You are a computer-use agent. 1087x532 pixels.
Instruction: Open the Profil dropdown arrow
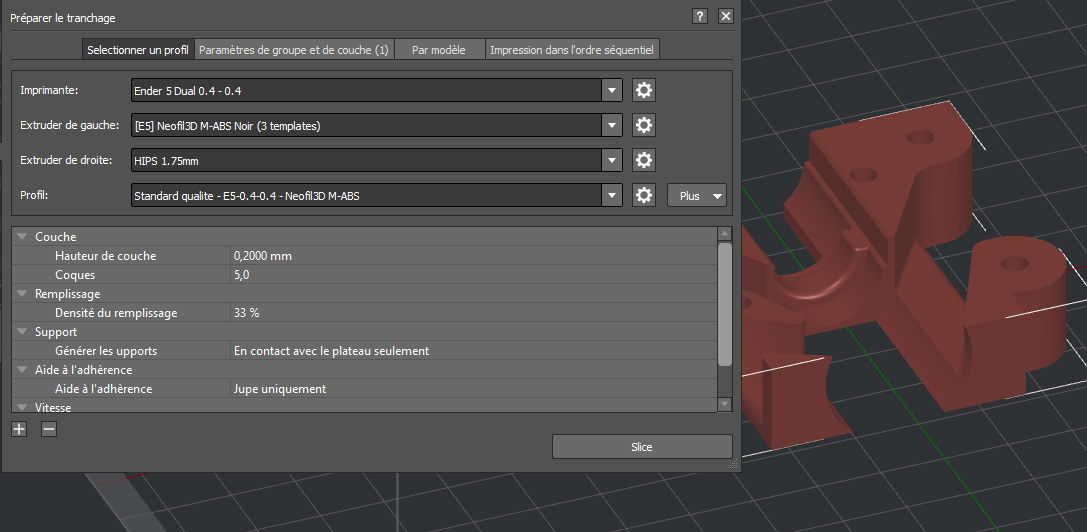(x=611, y=196)
